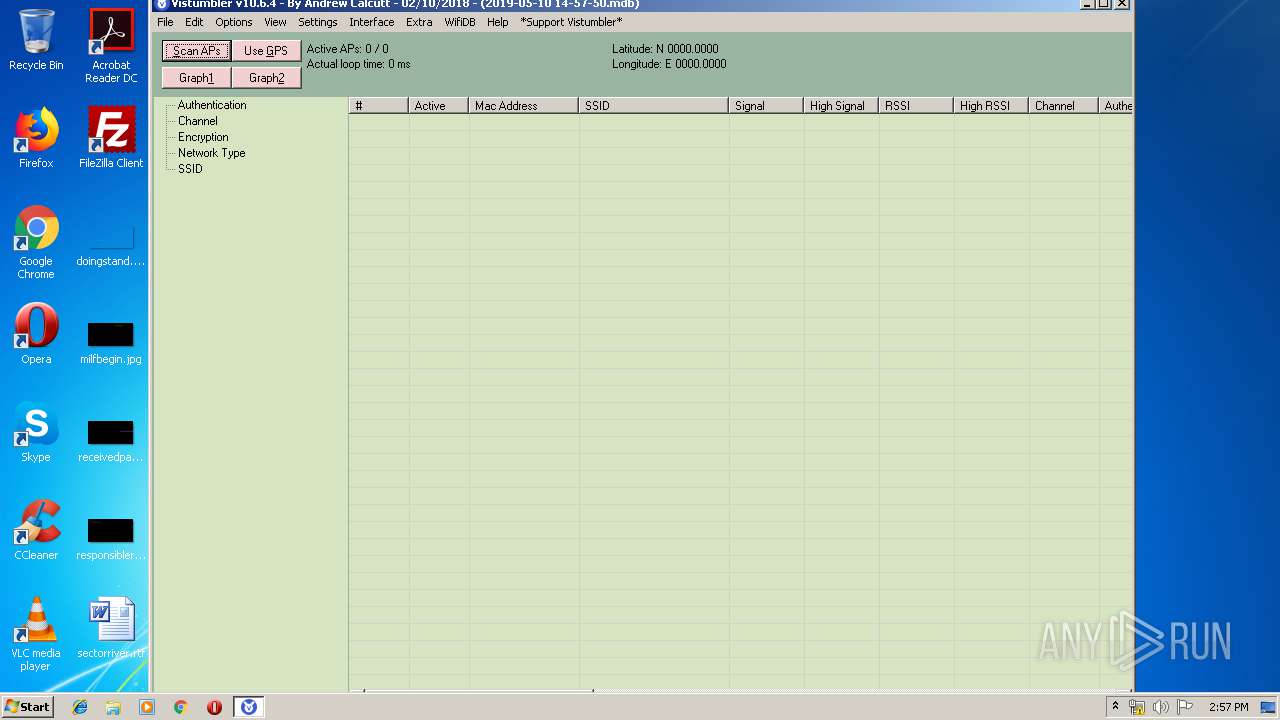Sort by the Signal column header
The height and width of the screenshot is (720, 1280).
[x=766, y=106]
